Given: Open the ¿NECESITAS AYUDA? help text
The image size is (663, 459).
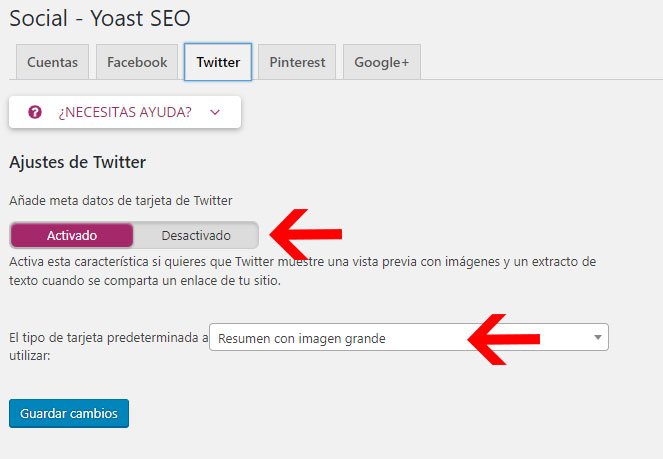Looking at the screenshot, I should tap(125, 112).
